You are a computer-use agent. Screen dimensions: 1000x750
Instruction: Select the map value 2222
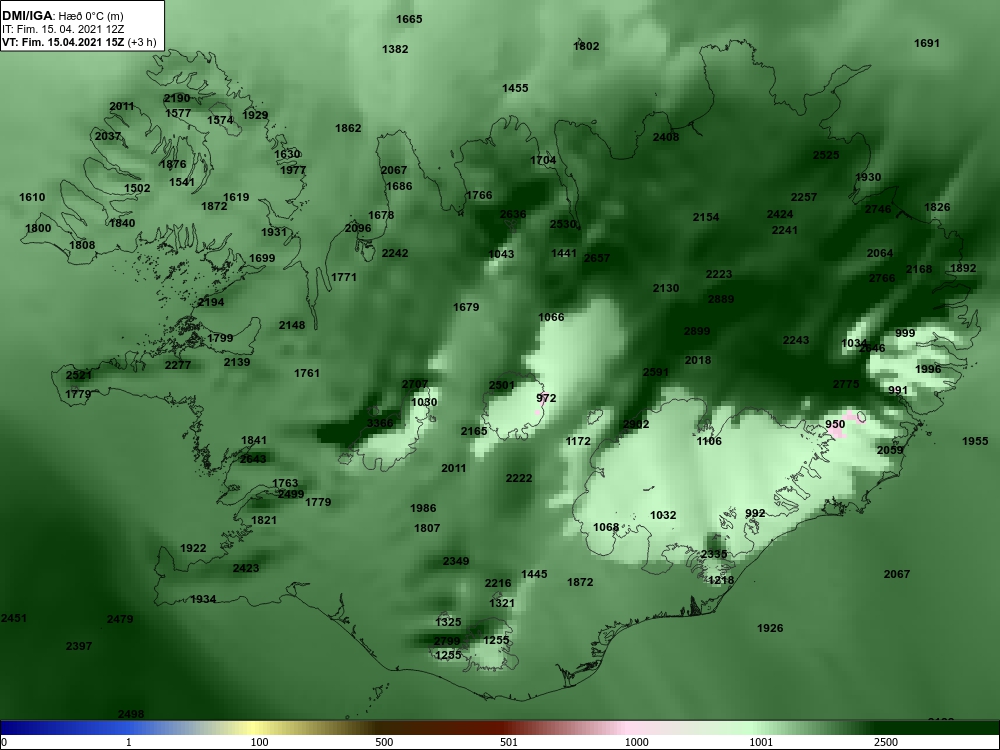coord(518,478)
